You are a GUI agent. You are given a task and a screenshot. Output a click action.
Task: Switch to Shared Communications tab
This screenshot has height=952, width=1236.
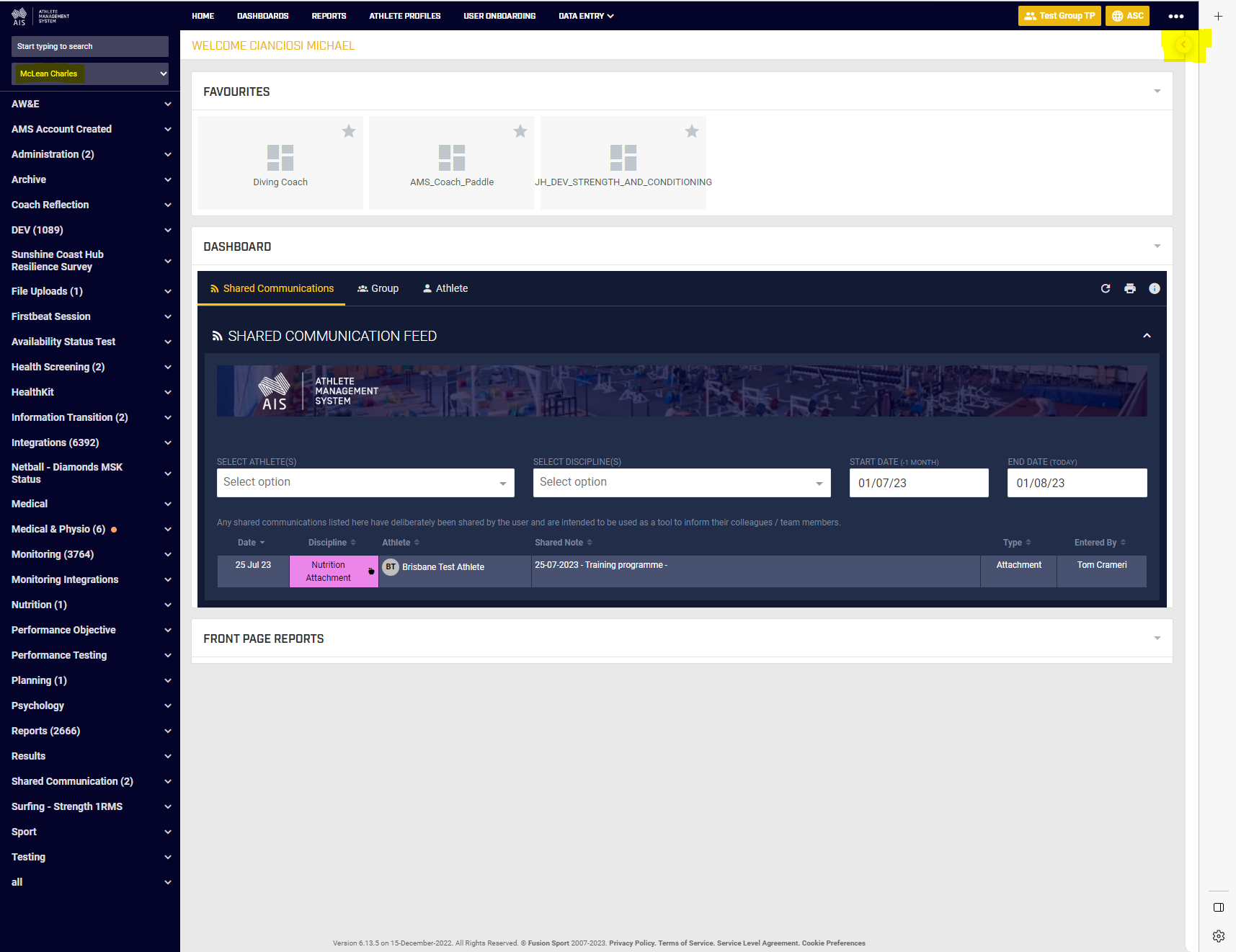(272, 288)
